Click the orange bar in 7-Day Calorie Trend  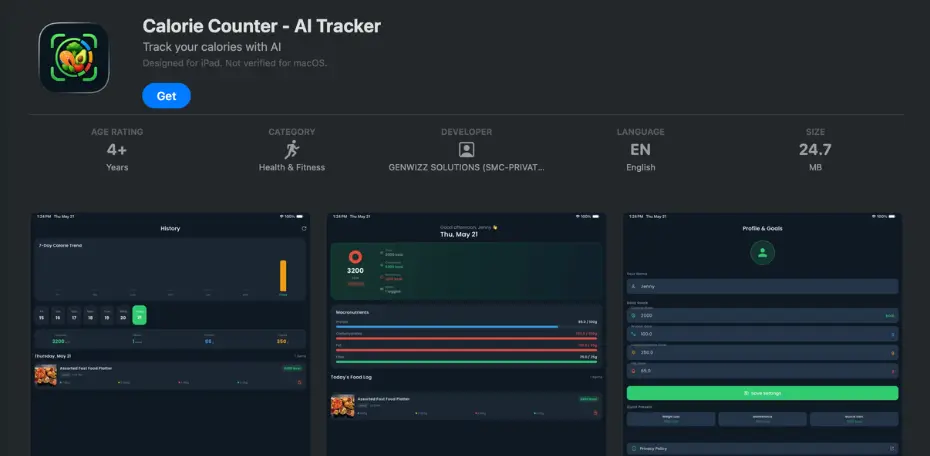pos(283,276)
